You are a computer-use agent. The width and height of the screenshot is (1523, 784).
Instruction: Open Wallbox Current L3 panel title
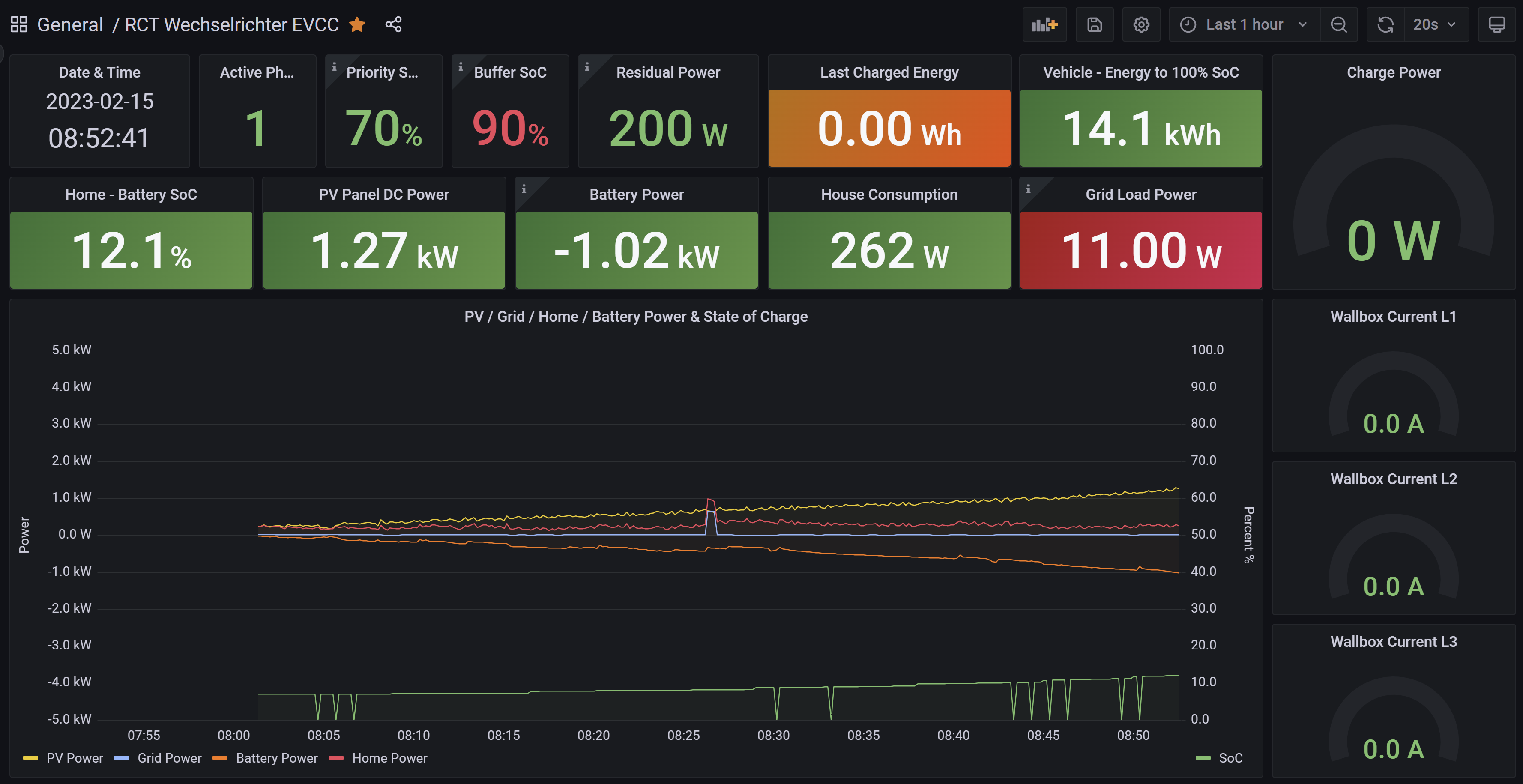[x=1394, y=642]
